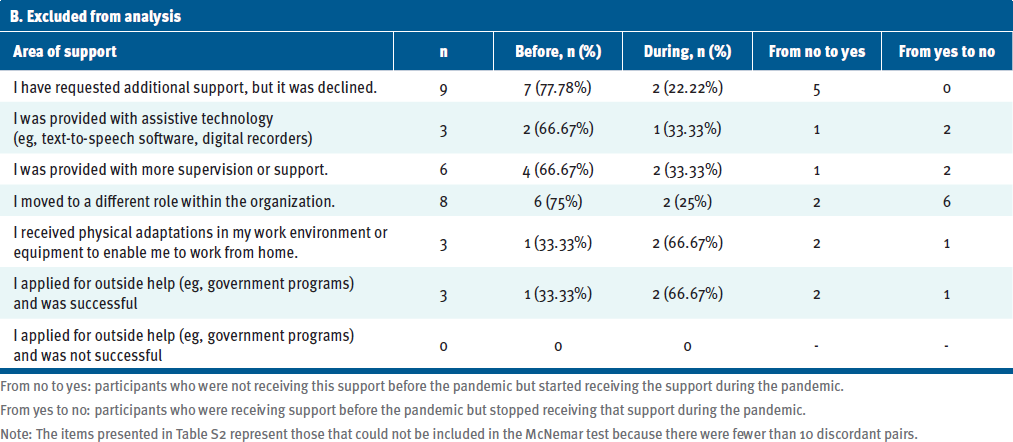1013x442 pixels.
Task: Click the '7 (77.78%)' cell
Action: click(558, 89)
